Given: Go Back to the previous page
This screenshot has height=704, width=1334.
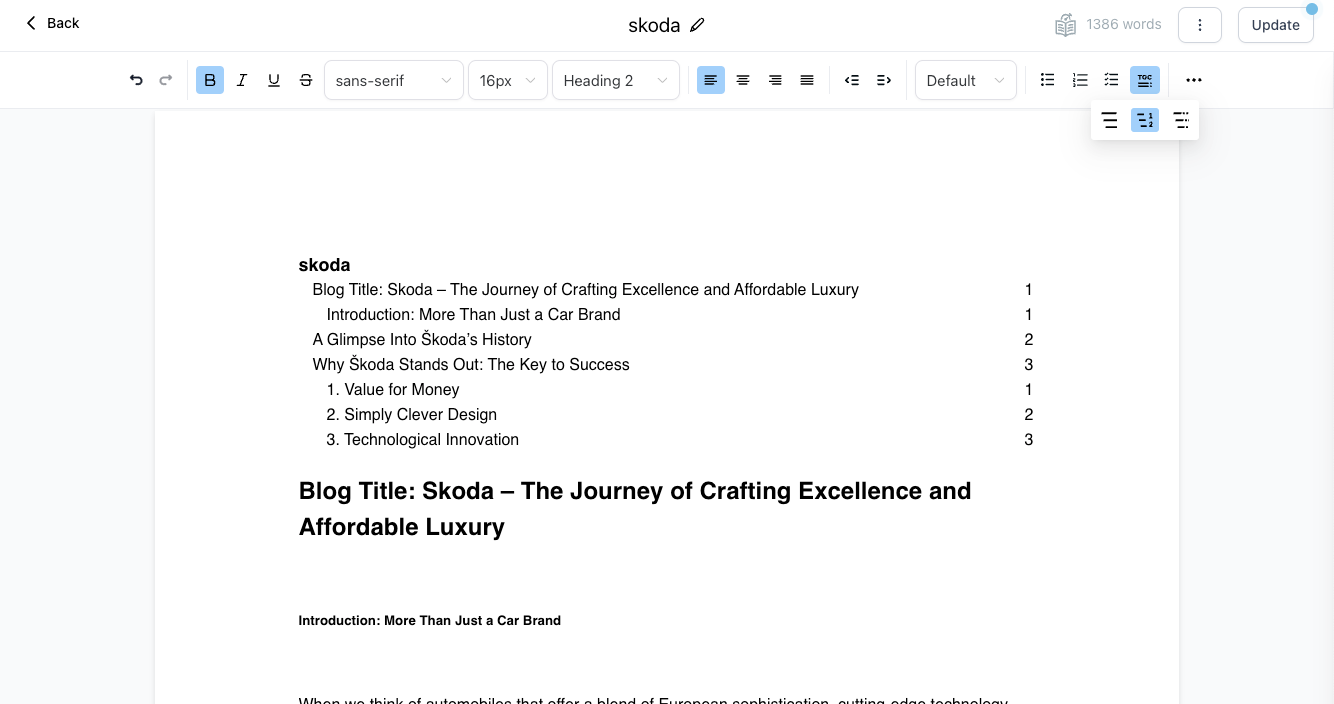Looking at the screenshot, I should [x=52, y=23].
